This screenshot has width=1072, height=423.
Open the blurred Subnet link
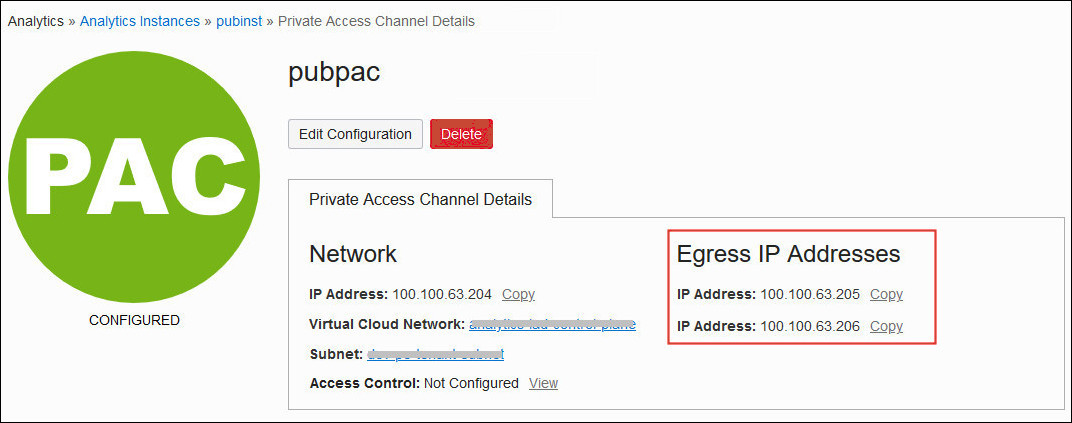[435, 354]
